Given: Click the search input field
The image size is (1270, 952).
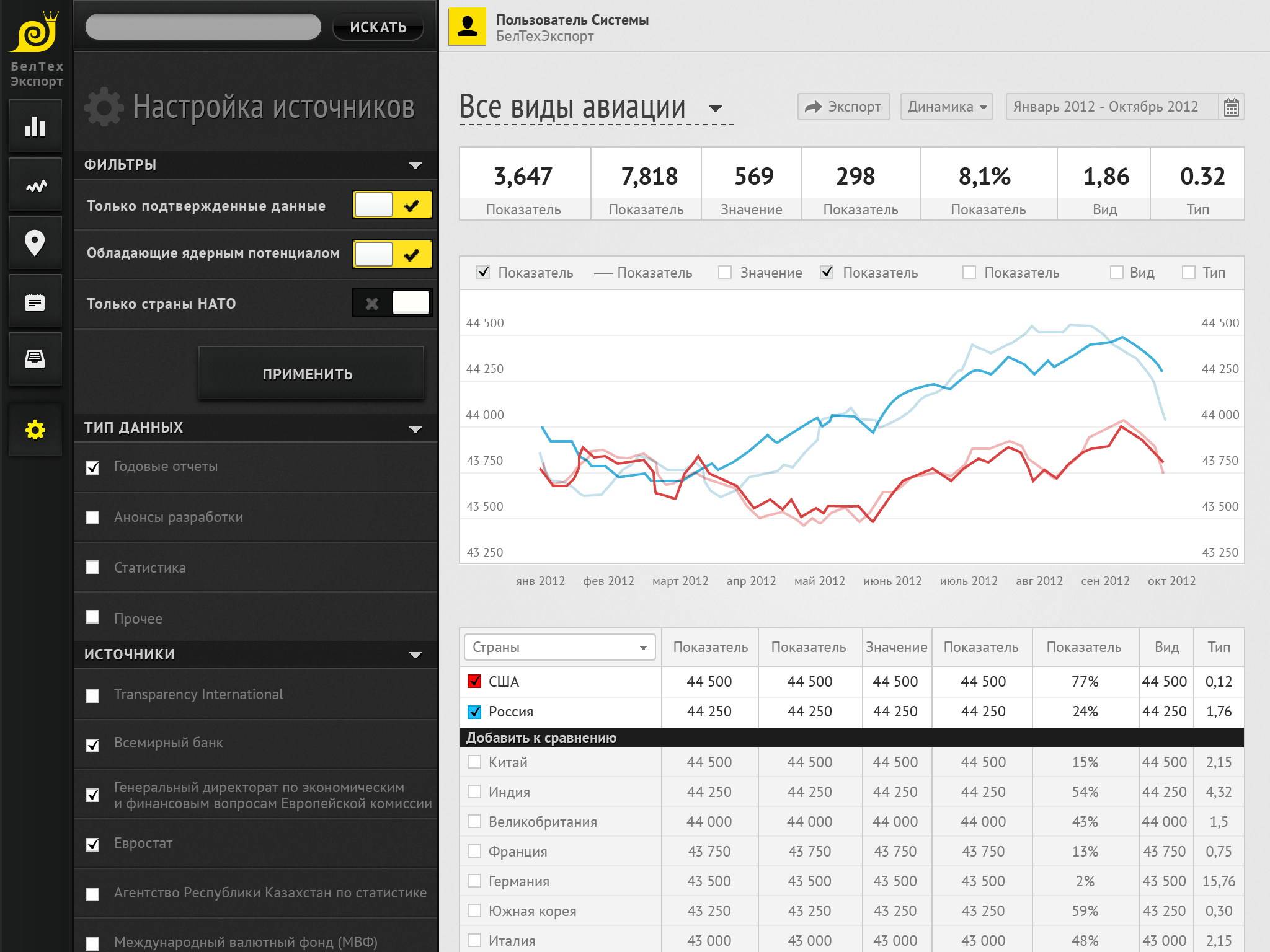Looking at the screenshot, I should click(203, 27).
